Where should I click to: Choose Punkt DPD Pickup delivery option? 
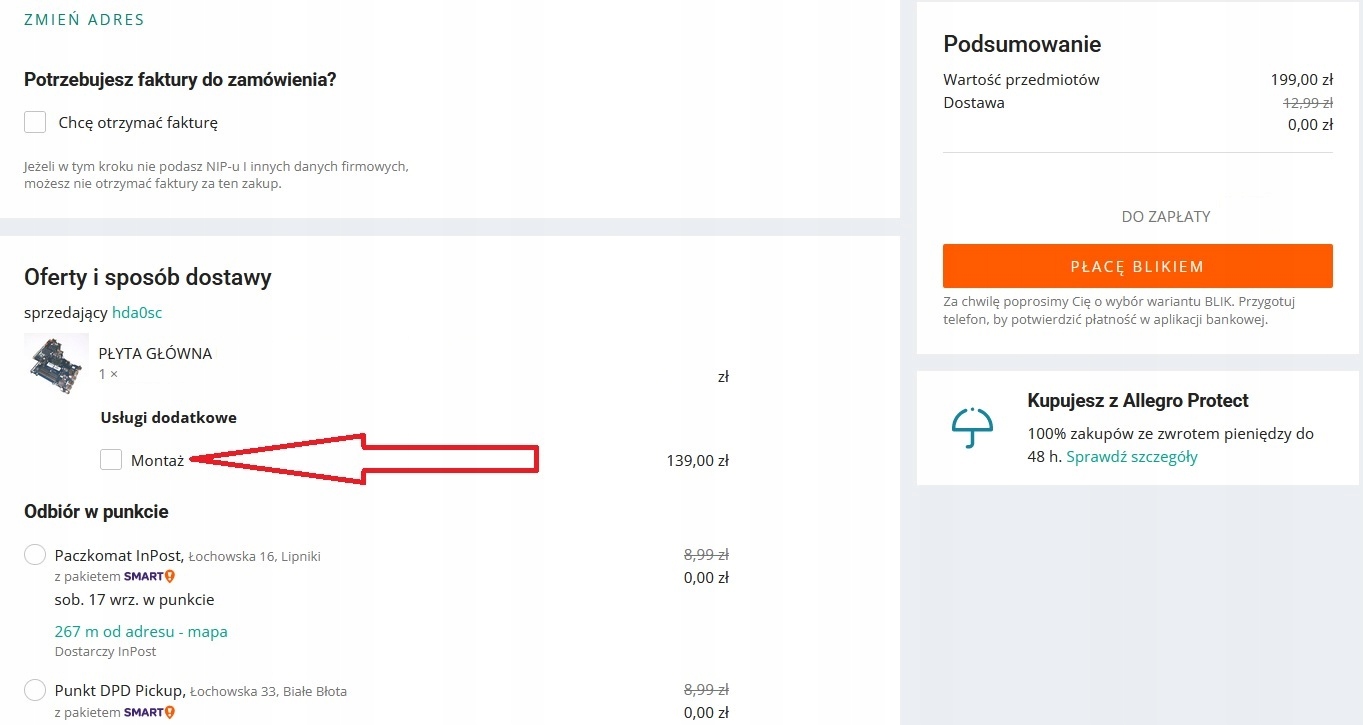(x=35, y=690)
